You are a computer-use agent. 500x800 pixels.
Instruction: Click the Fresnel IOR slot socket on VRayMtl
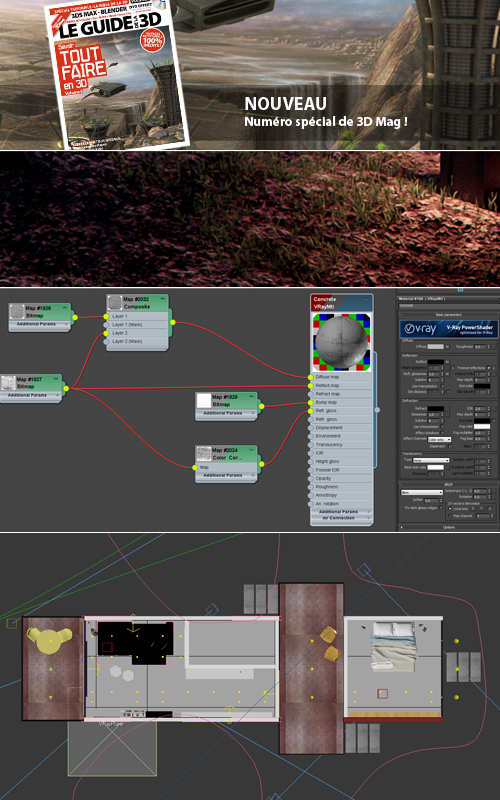pos(311,470)
